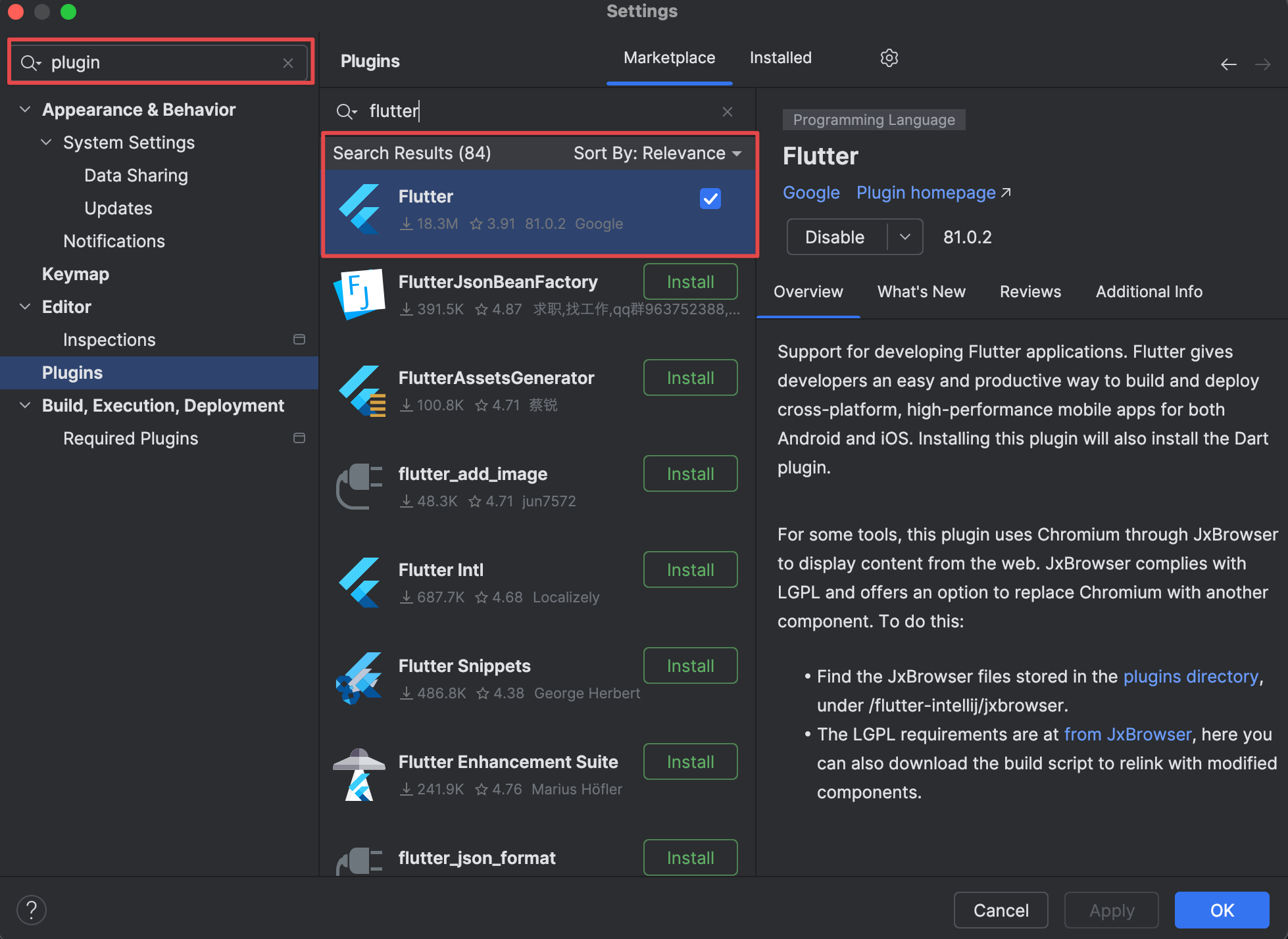Screen dimensions: 1288x939
Task: Click the plugins gear settings icon
Action: click(889, 58)
